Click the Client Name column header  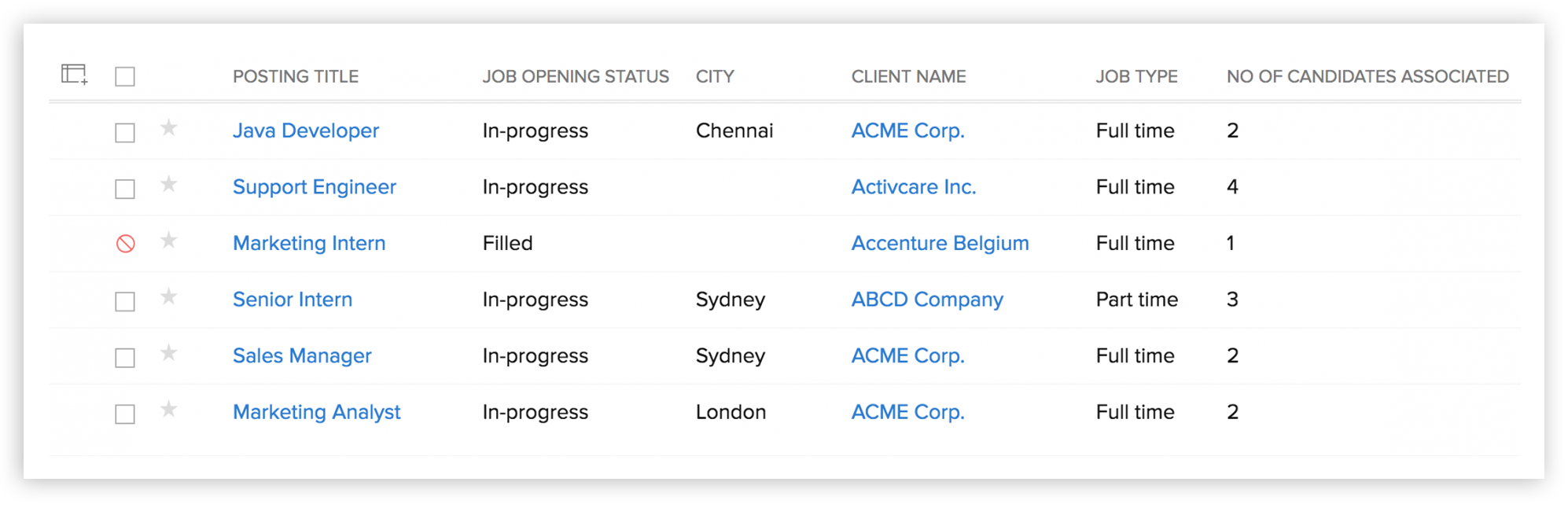908,77
